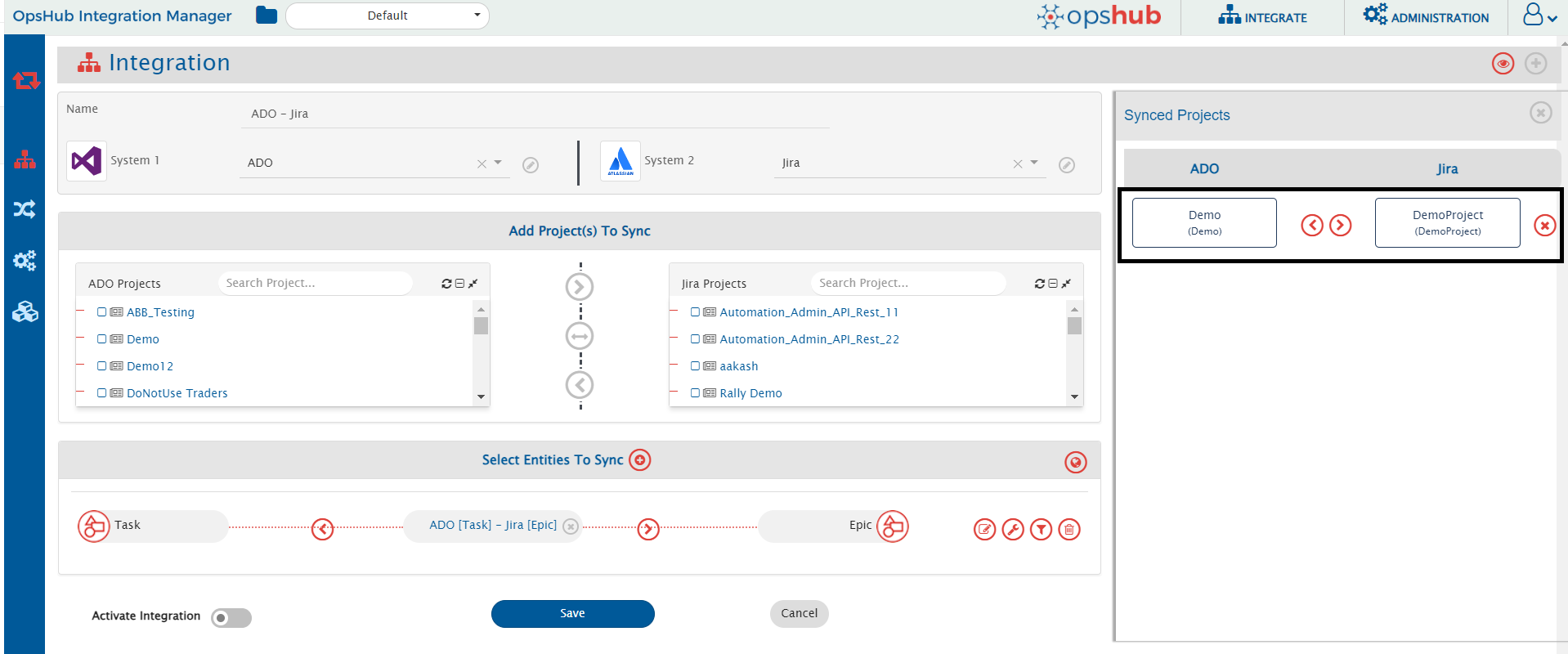Add entity with plus icon beside Select Entities

640,460
